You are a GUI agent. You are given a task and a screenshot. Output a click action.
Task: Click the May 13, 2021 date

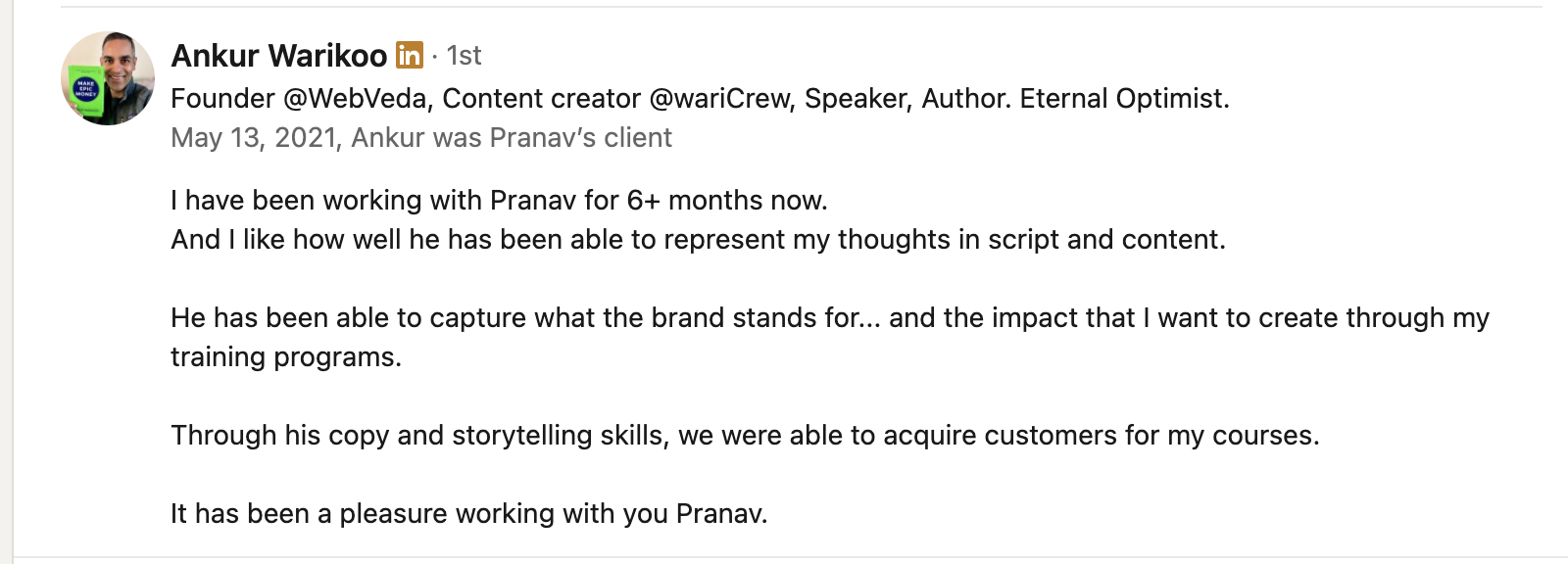coord(254,138)
